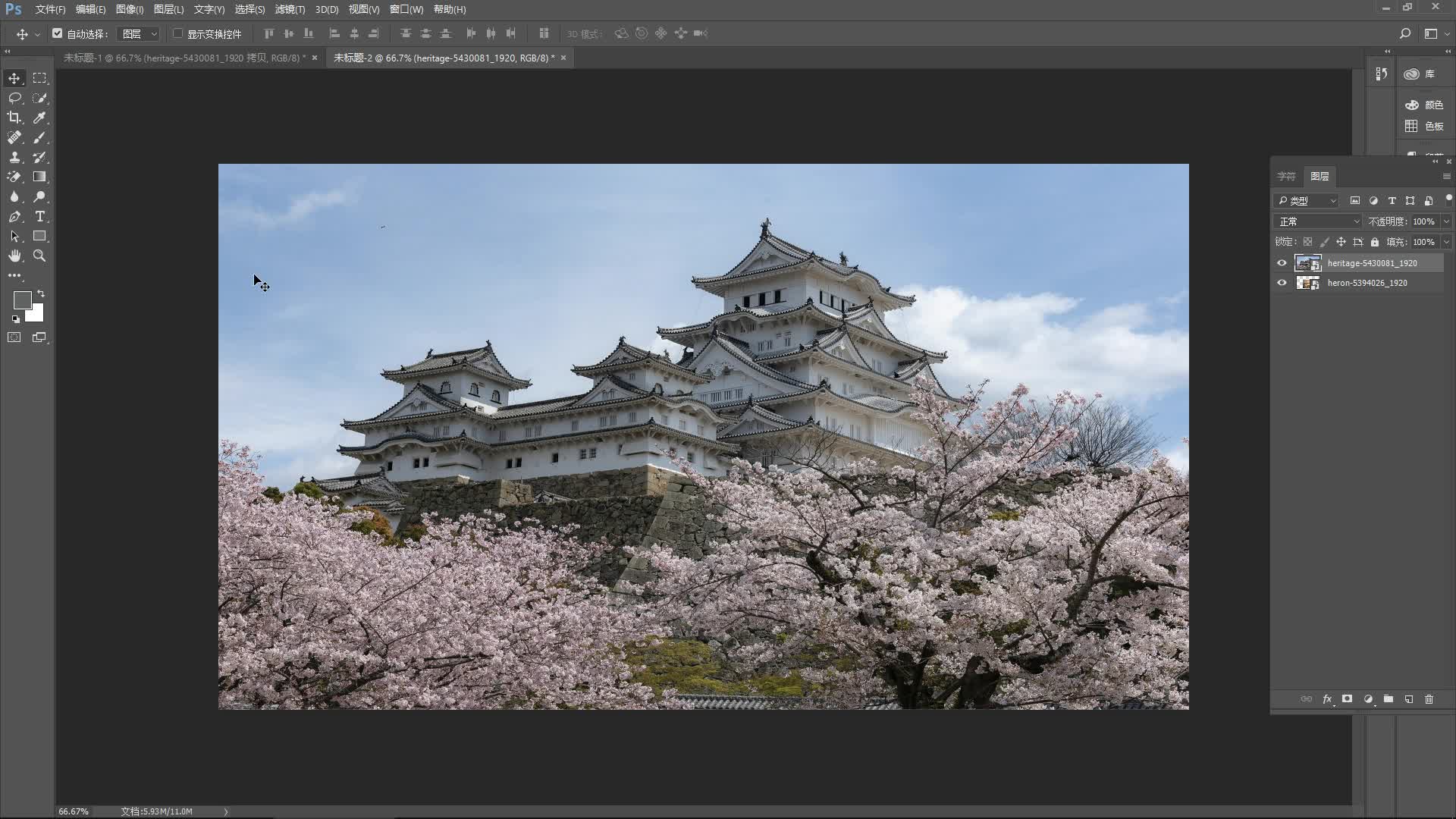Viewport: 1456px width, 819px height.
Task: Open the search icon in options bar
Action: click(x=1405, y=33)
